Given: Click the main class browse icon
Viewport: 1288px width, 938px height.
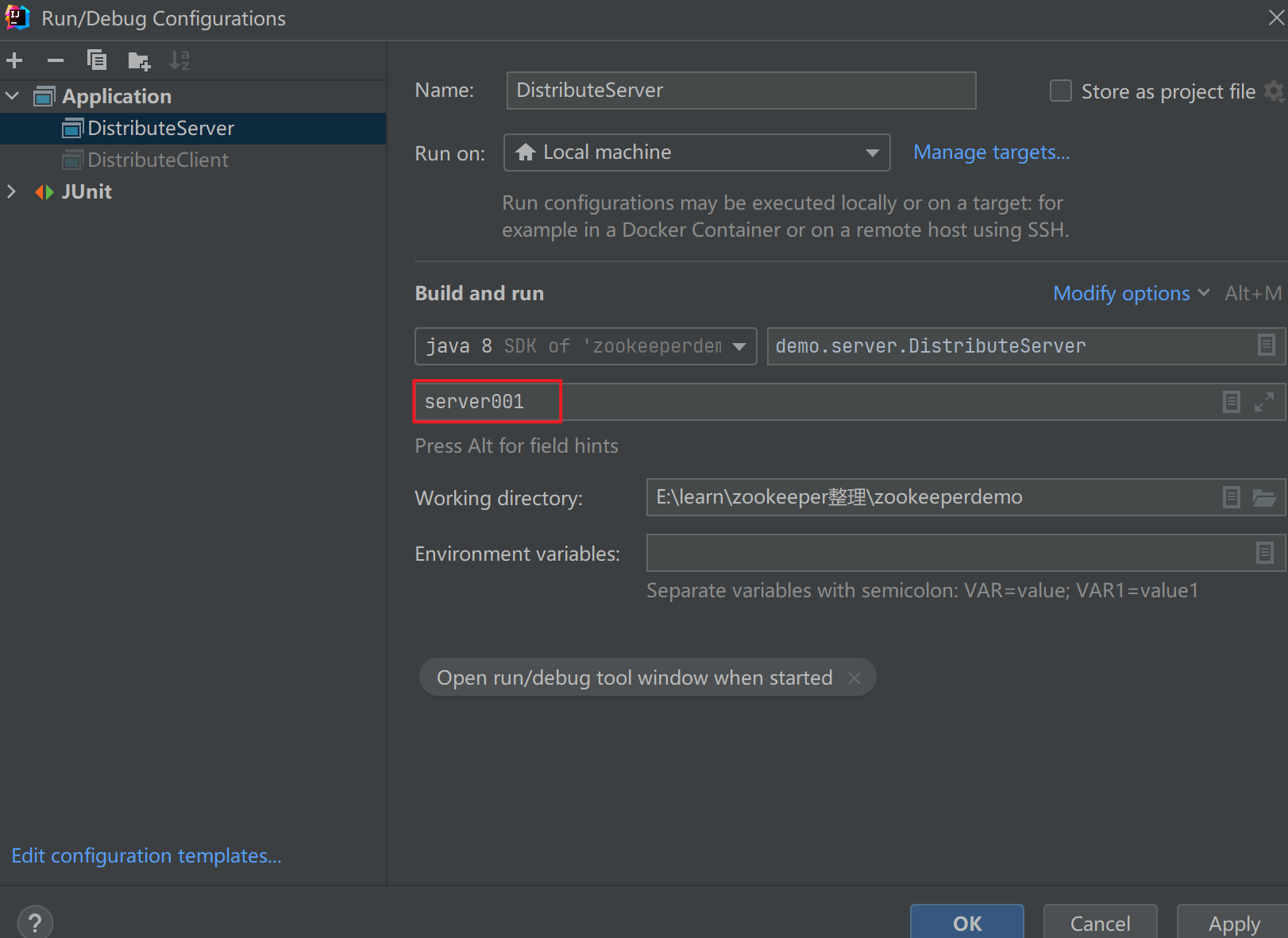Looking at the screenshot, I should (x=1266, y=345).
